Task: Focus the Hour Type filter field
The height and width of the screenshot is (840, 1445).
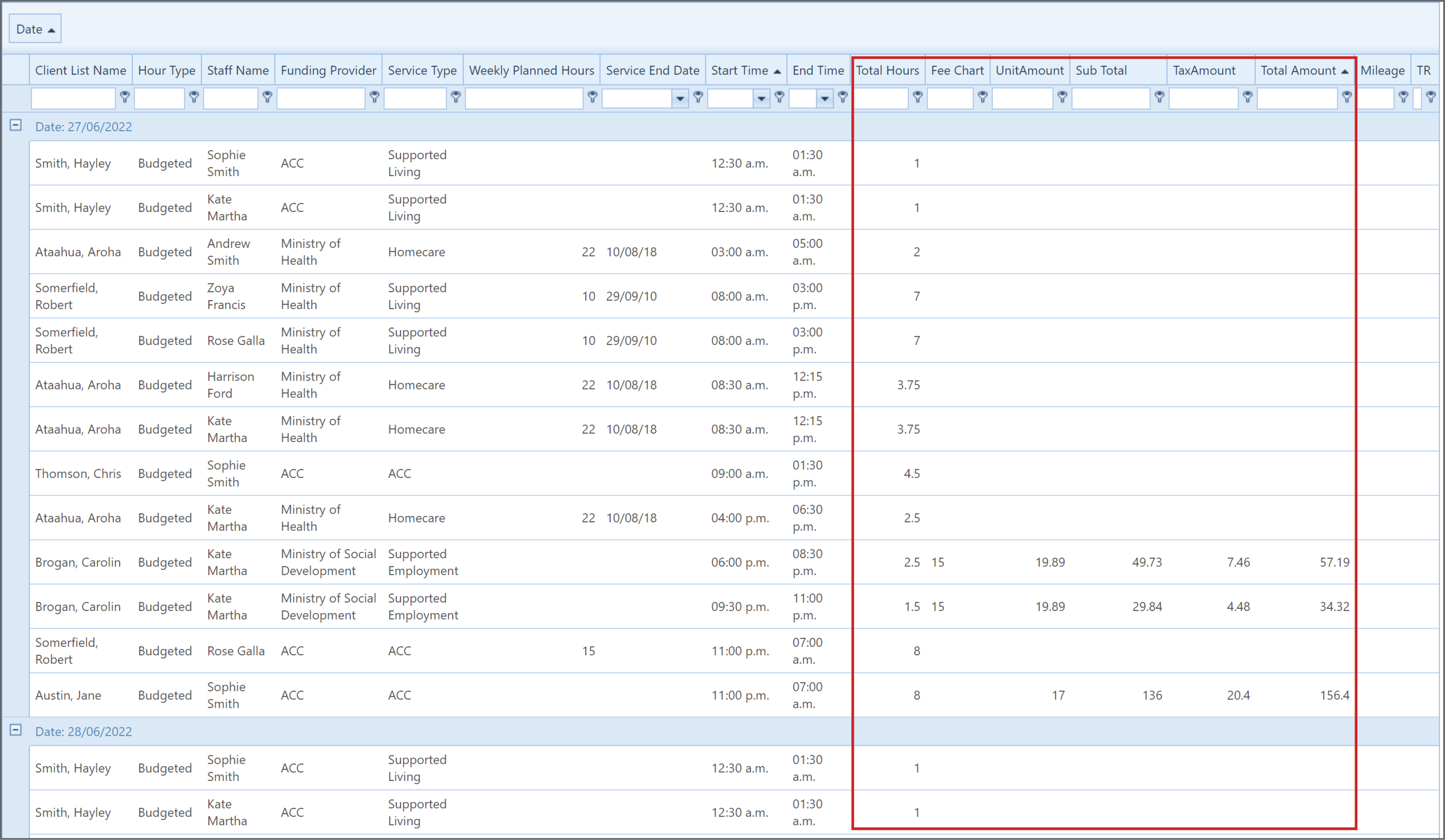Action: coord(159,99)
